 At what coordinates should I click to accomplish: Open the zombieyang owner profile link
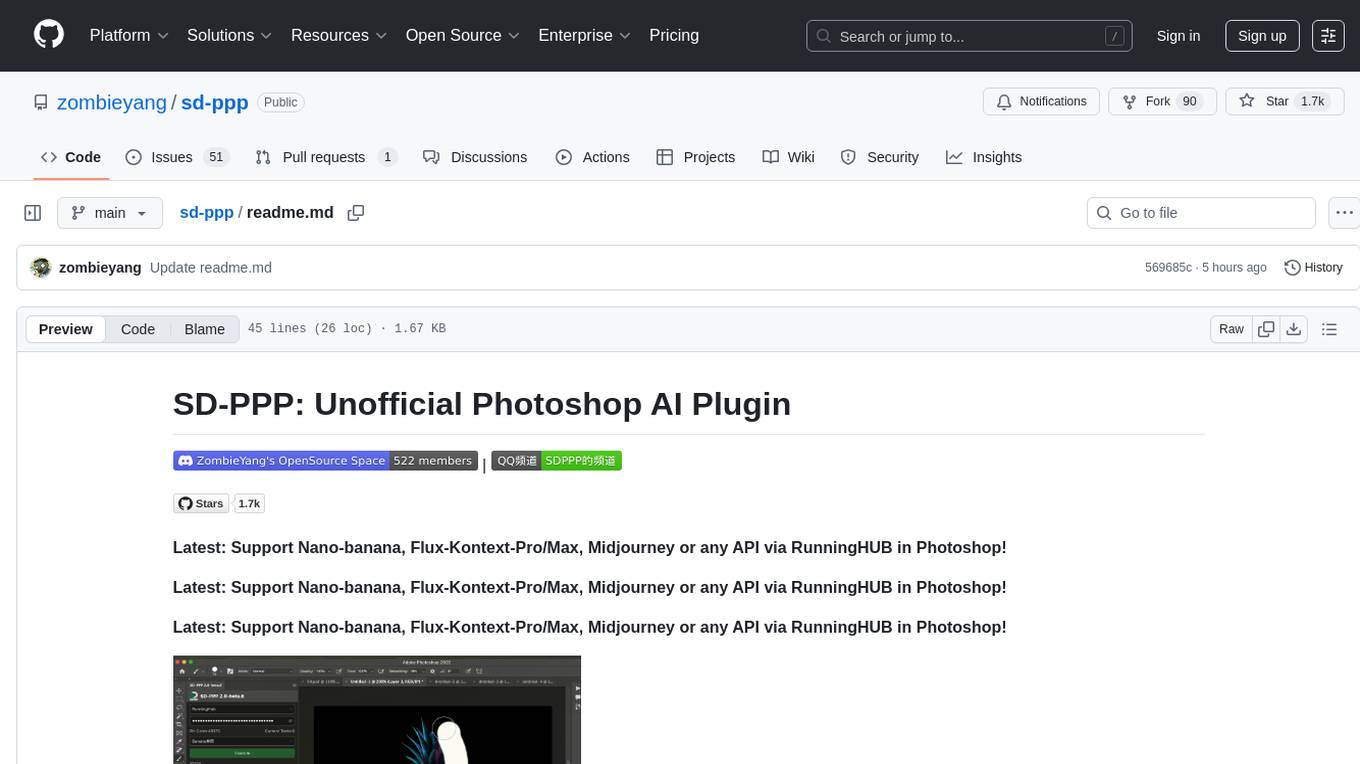point(112,102)
